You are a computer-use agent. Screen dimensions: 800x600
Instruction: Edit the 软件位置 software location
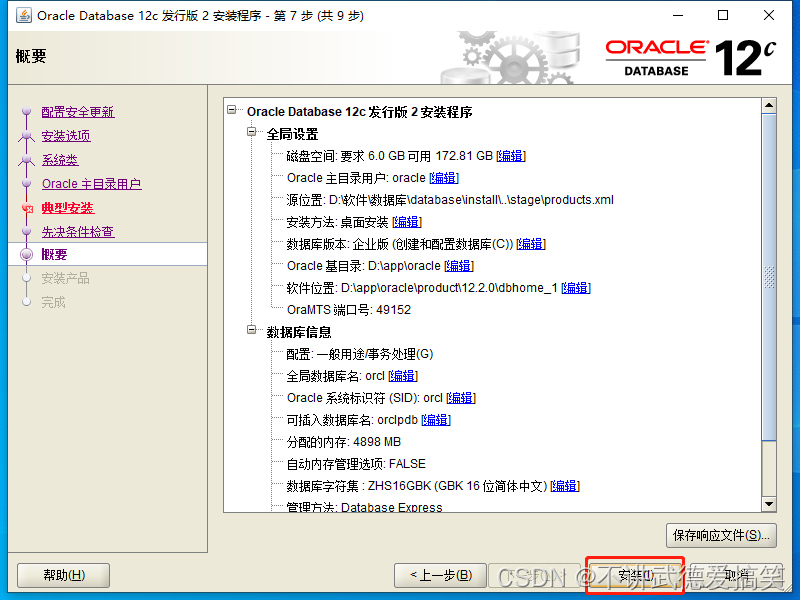576,288
